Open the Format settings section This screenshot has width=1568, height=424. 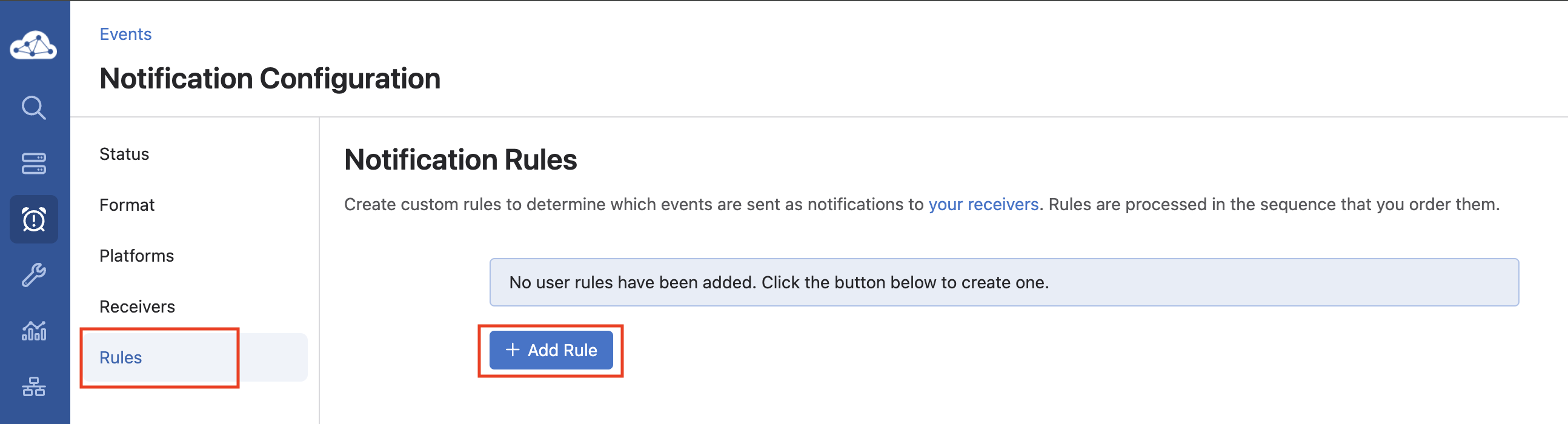127,205
